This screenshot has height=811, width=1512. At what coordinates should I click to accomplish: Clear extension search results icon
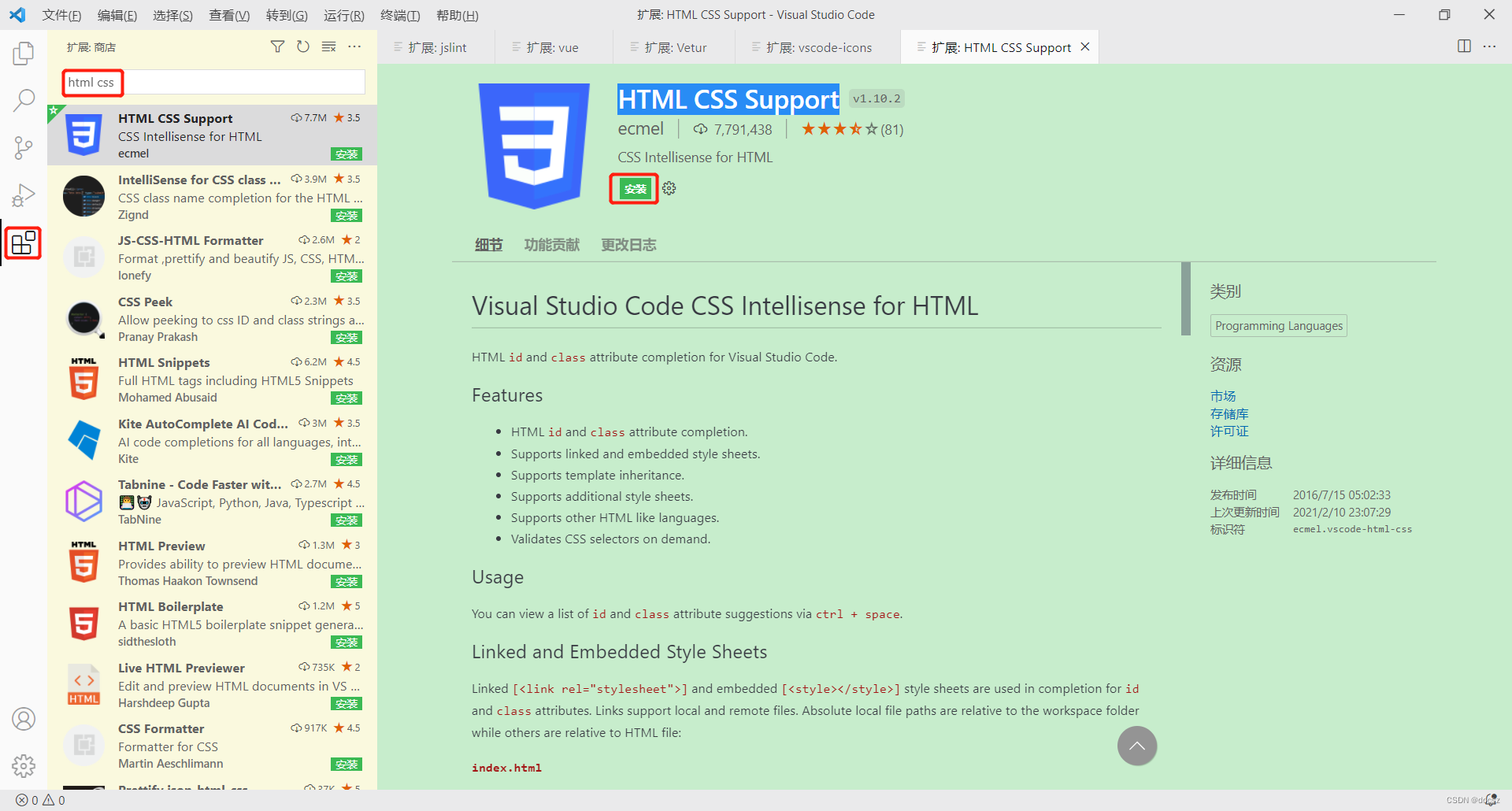[x=329, y=47]
